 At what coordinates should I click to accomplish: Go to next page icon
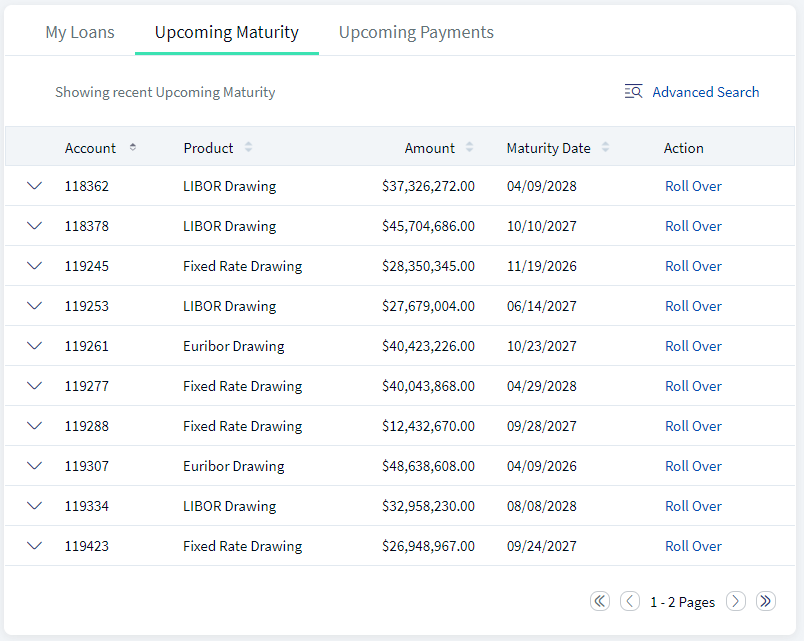coord(736,601)
